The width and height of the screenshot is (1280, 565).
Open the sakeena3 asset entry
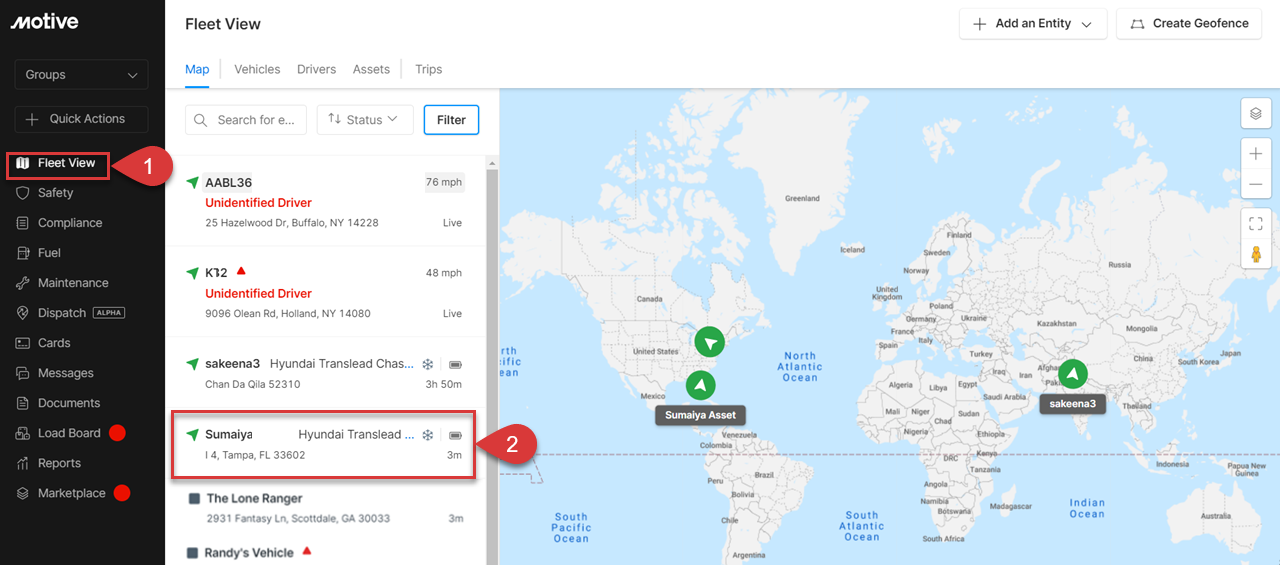[x=325, y=373]
